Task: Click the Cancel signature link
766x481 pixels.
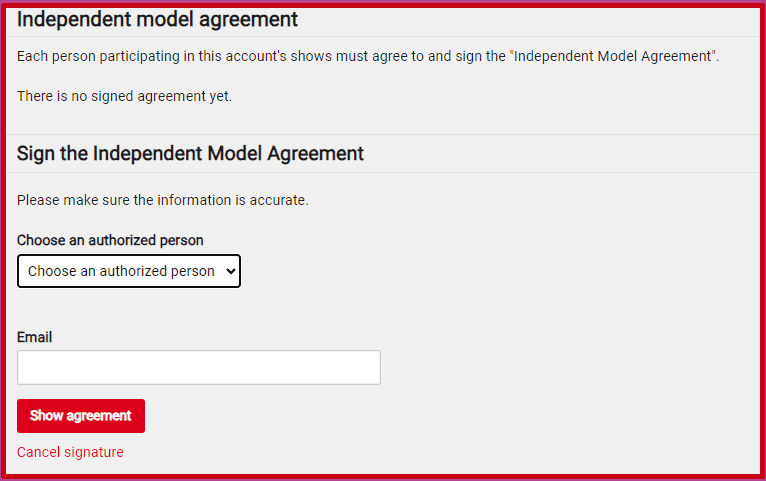Action: (70, 452)
